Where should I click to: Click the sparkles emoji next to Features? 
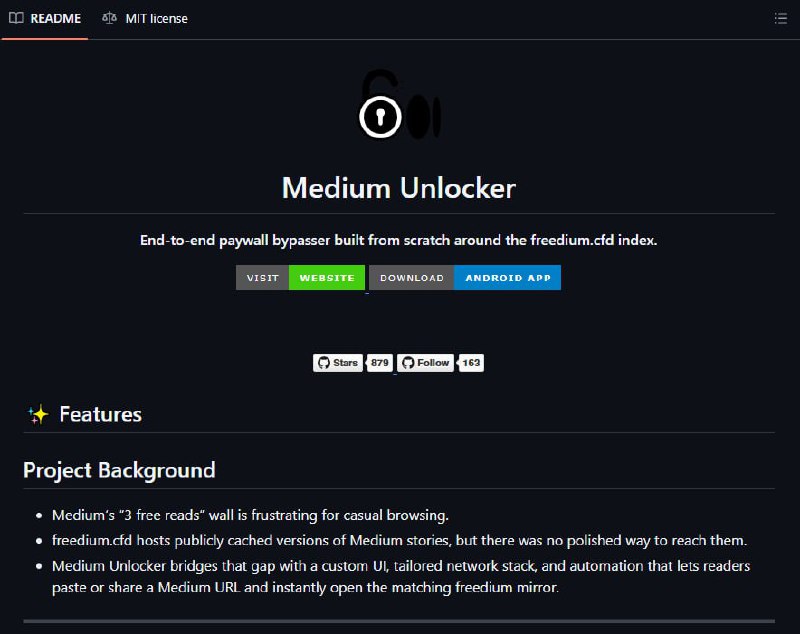click(38, 414)
